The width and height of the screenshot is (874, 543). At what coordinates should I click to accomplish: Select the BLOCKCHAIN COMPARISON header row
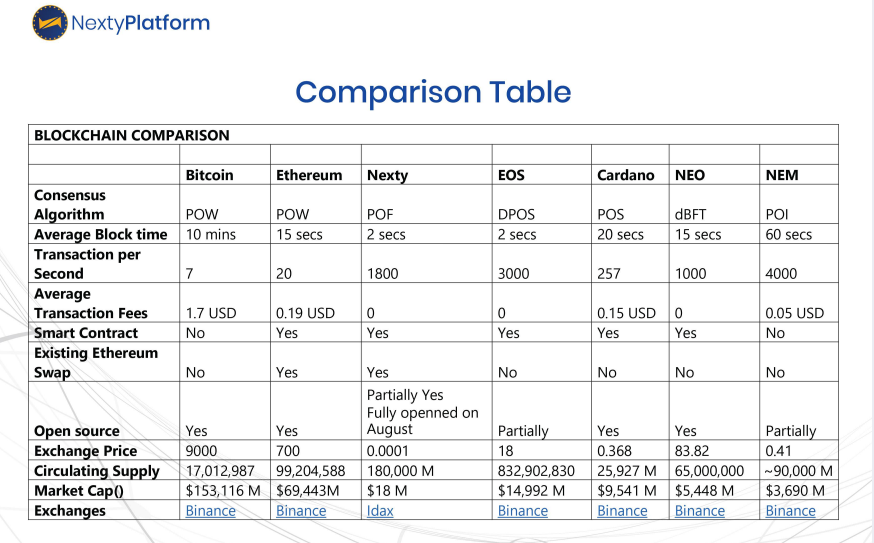[x=132, y=135]
